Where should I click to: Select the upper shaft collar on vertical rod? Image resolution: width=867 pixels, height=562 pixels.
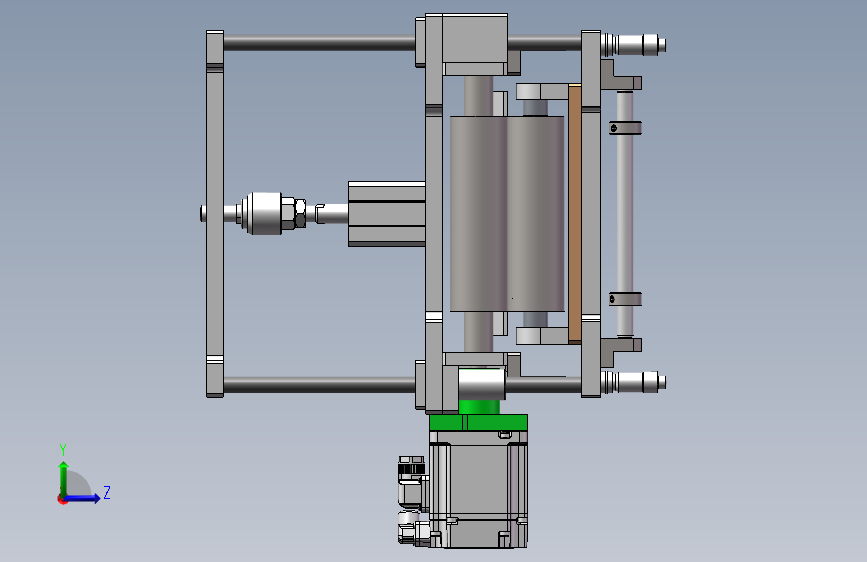tap(625, 128)
